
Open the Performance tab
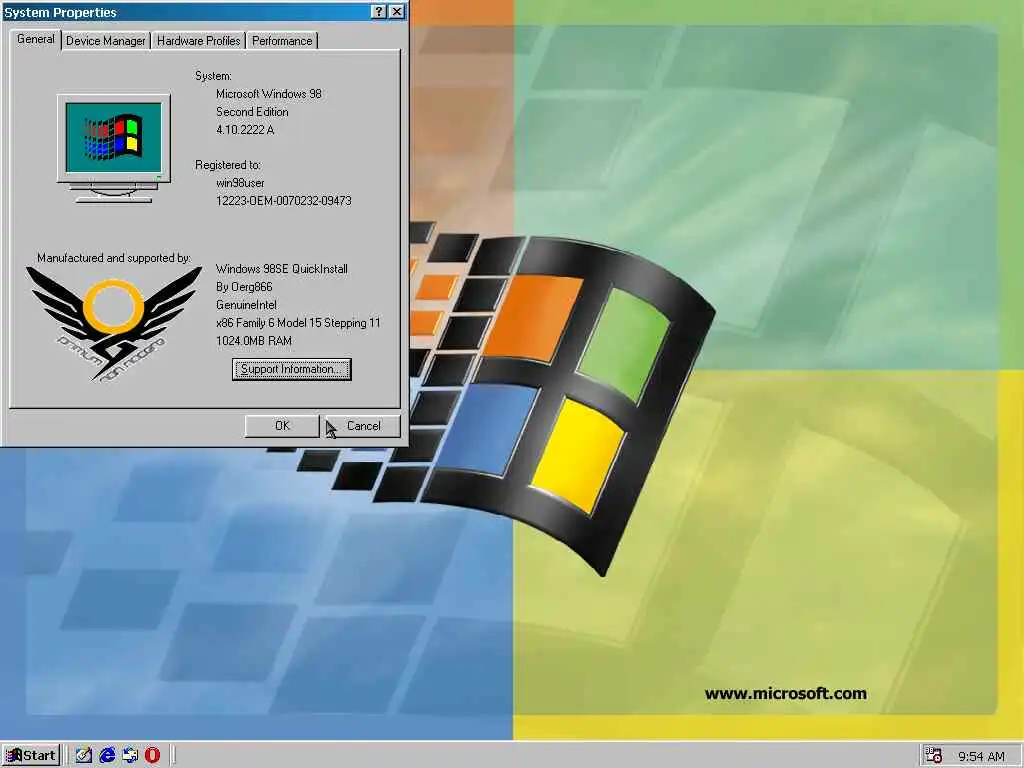pyautogui.click(x=282, y=40)
